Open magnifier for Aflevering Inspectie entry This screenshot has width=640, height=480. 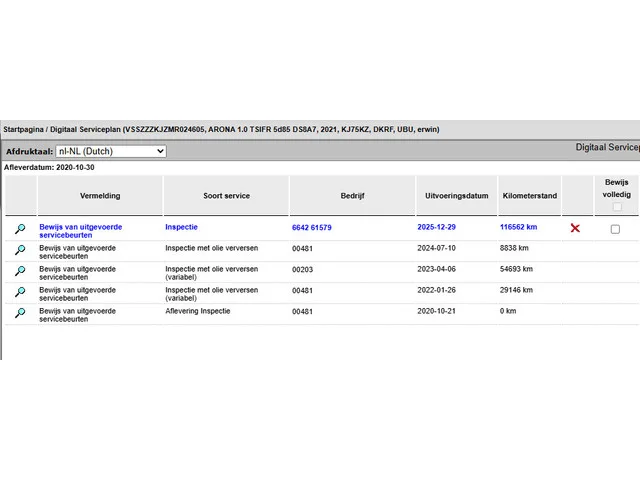tap(20, 312)
